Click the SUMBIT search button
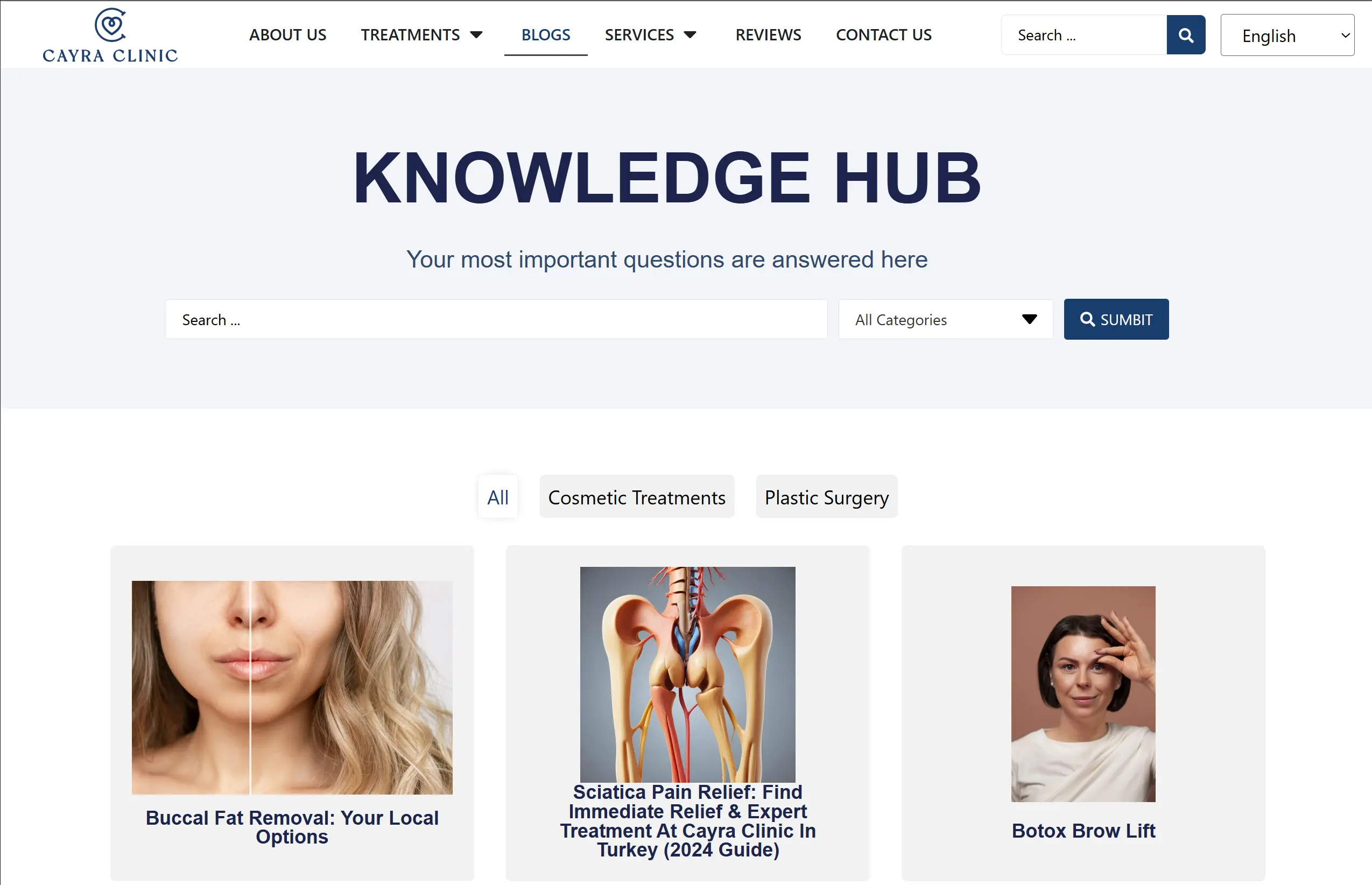Image resolution: width=1372 pixels, height=885 pixels. 1116,320
